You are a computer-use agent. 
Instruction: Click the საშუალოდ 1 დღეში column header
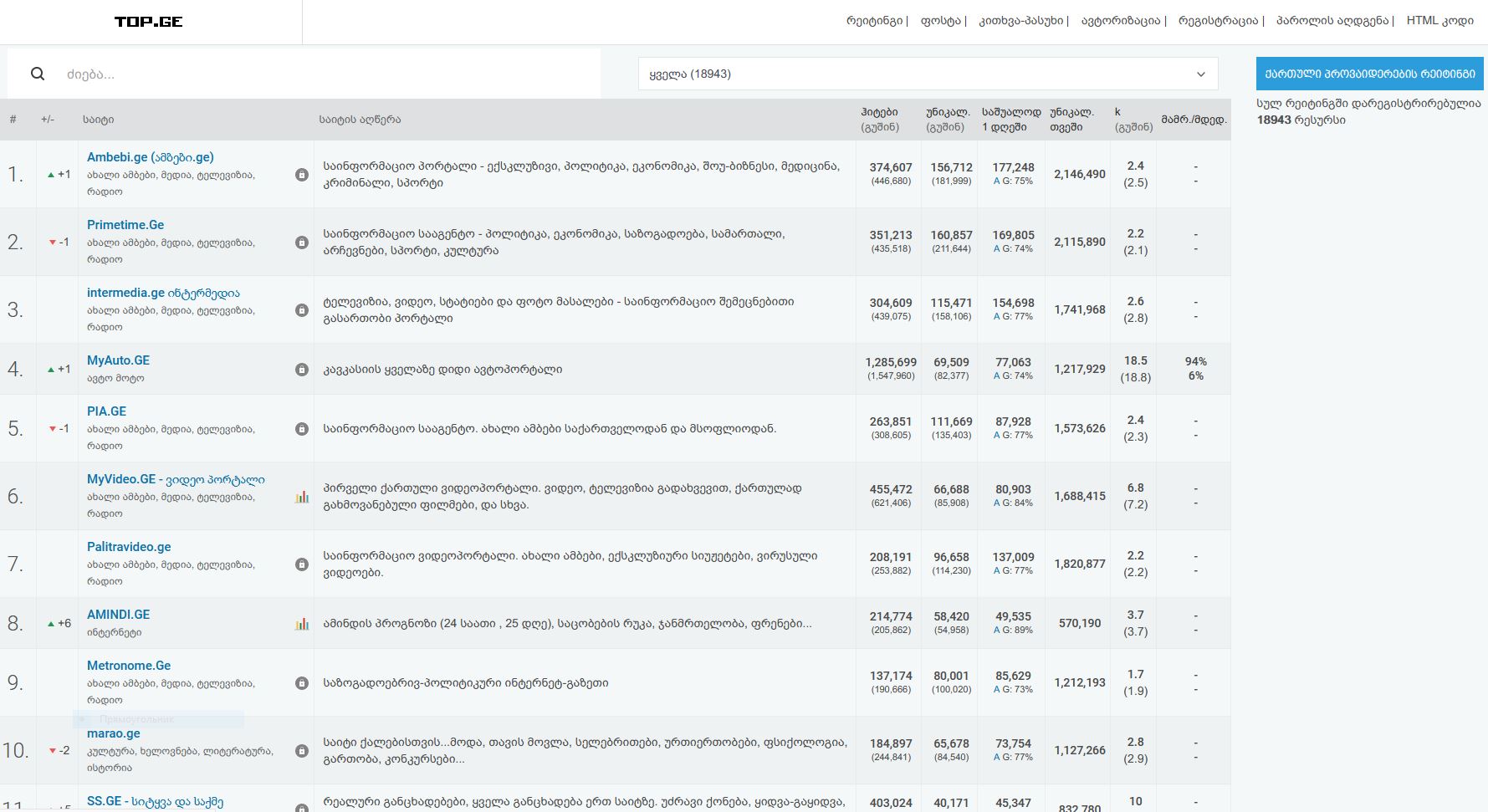click(x=1011, y=120)
